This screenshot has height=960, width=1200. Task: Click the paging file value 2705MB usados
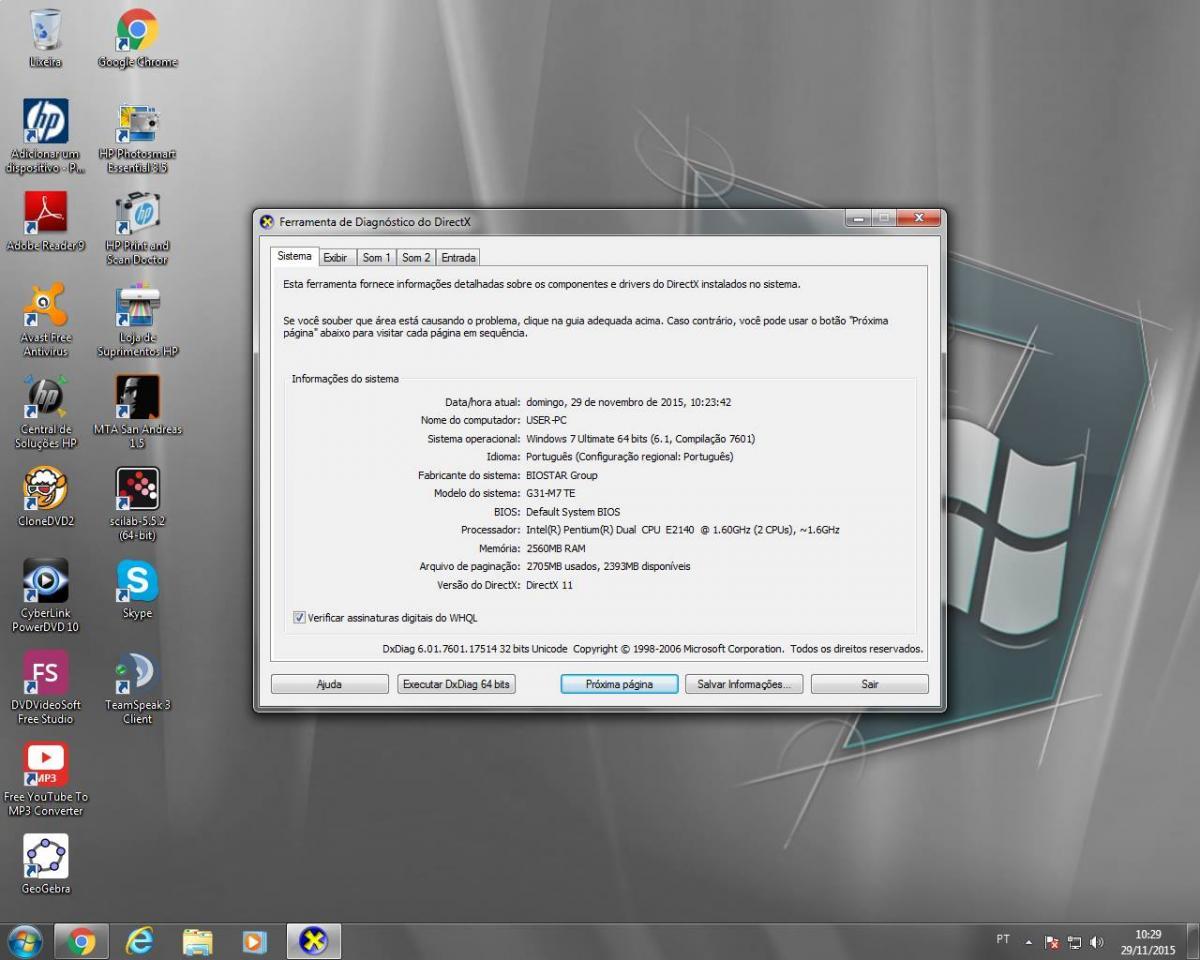(x=608, y=566)
